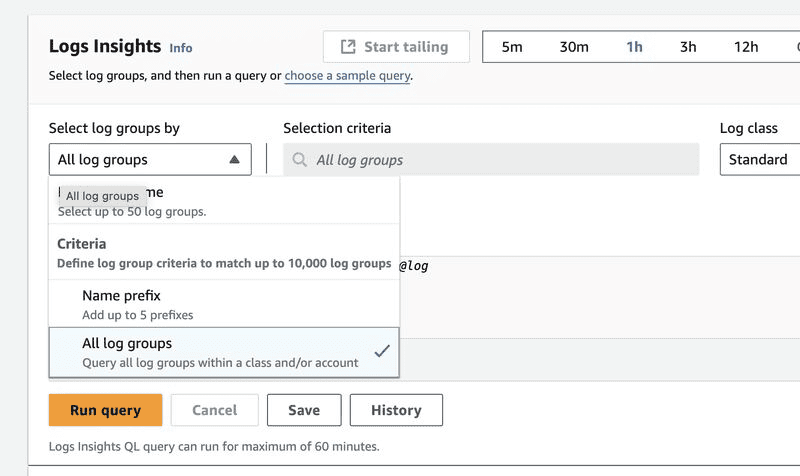Screen dimensions: 800x476
Task: Switch time range to 1h
Action: pyautogui.click(x=634, y=47)
